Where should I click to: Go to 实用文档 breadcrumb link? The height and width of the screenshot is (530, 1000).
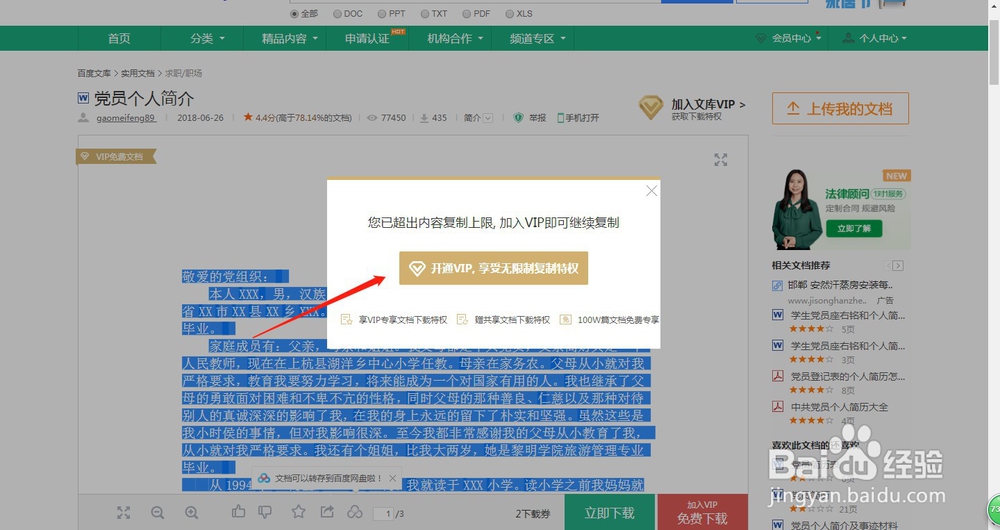138,73
